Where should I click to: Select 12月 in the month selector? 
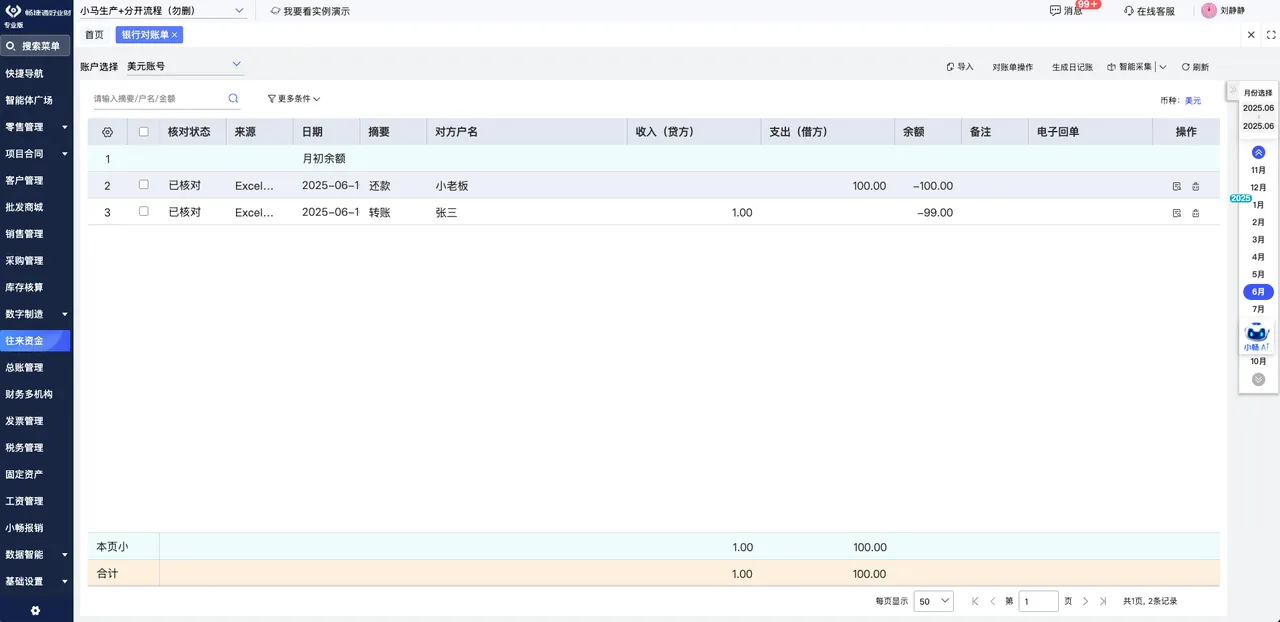[x=1258, y=187]
